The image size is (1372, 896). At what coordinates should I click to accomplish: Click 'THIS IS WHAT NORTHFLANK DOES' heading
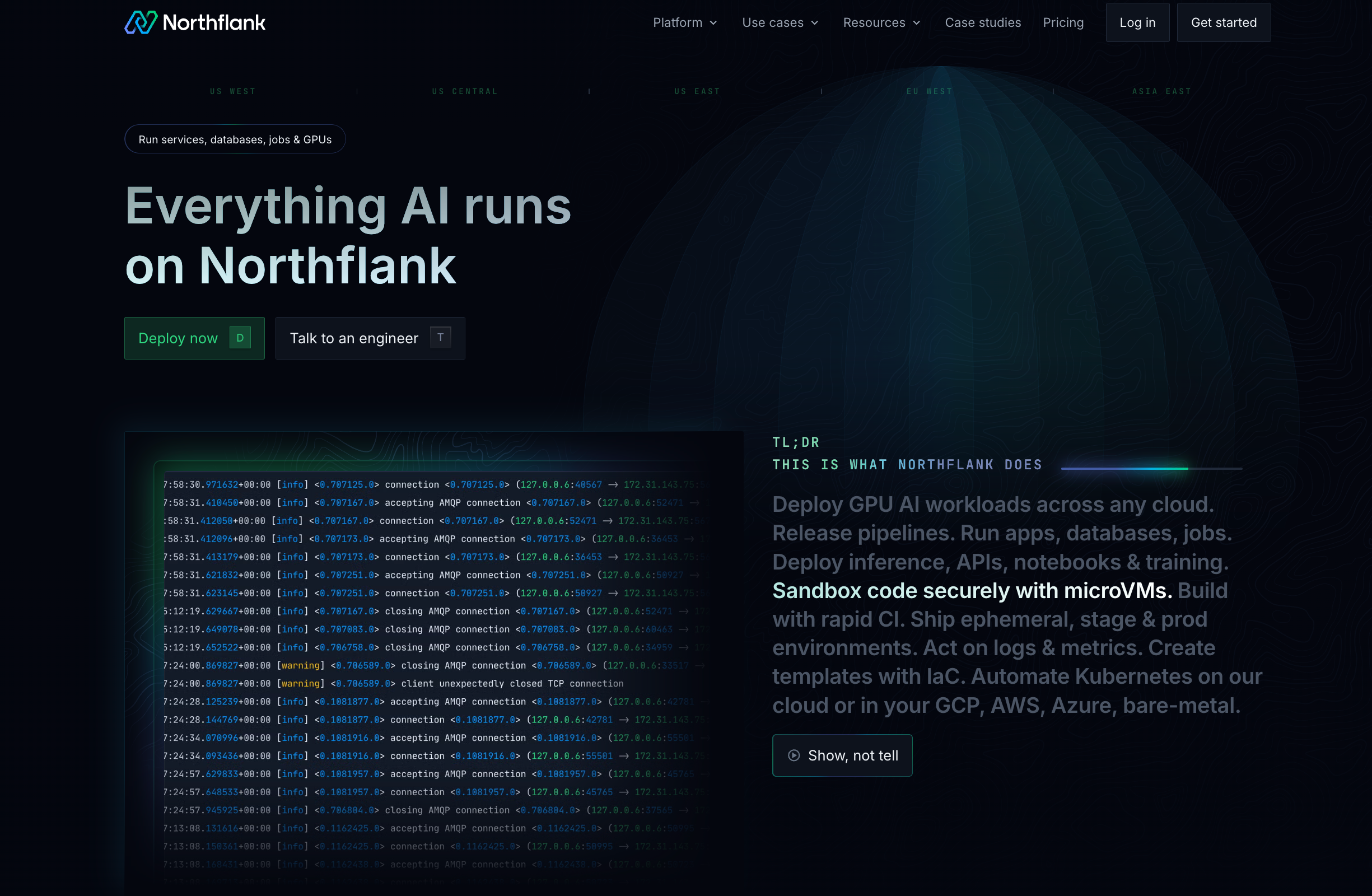pos(907,465)
